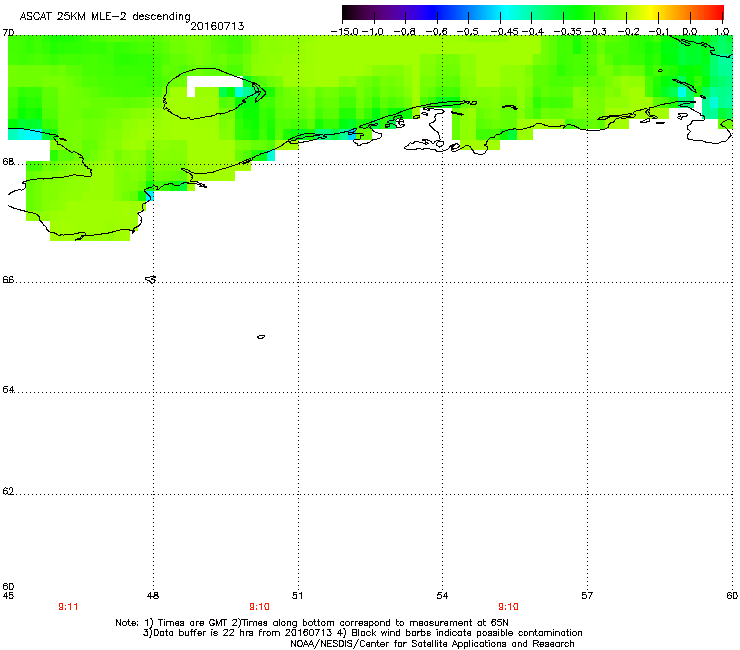Click longitude label 48

pos(153,596)
